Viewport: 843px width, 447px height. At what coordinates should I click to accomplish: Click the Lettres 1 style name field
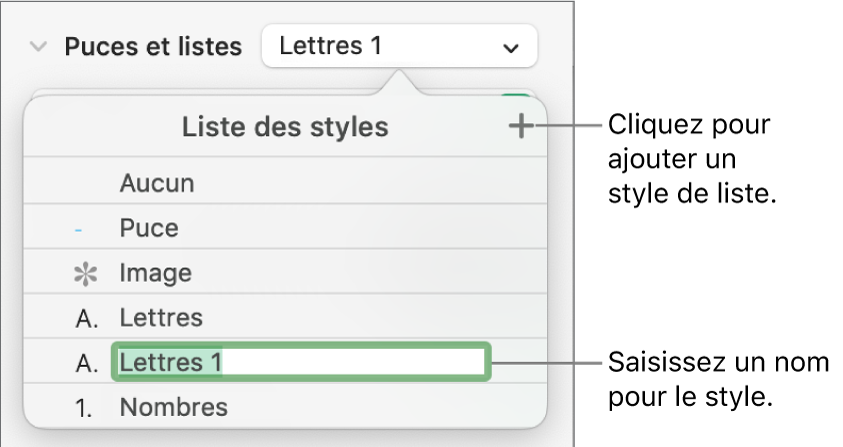[300, 363]
